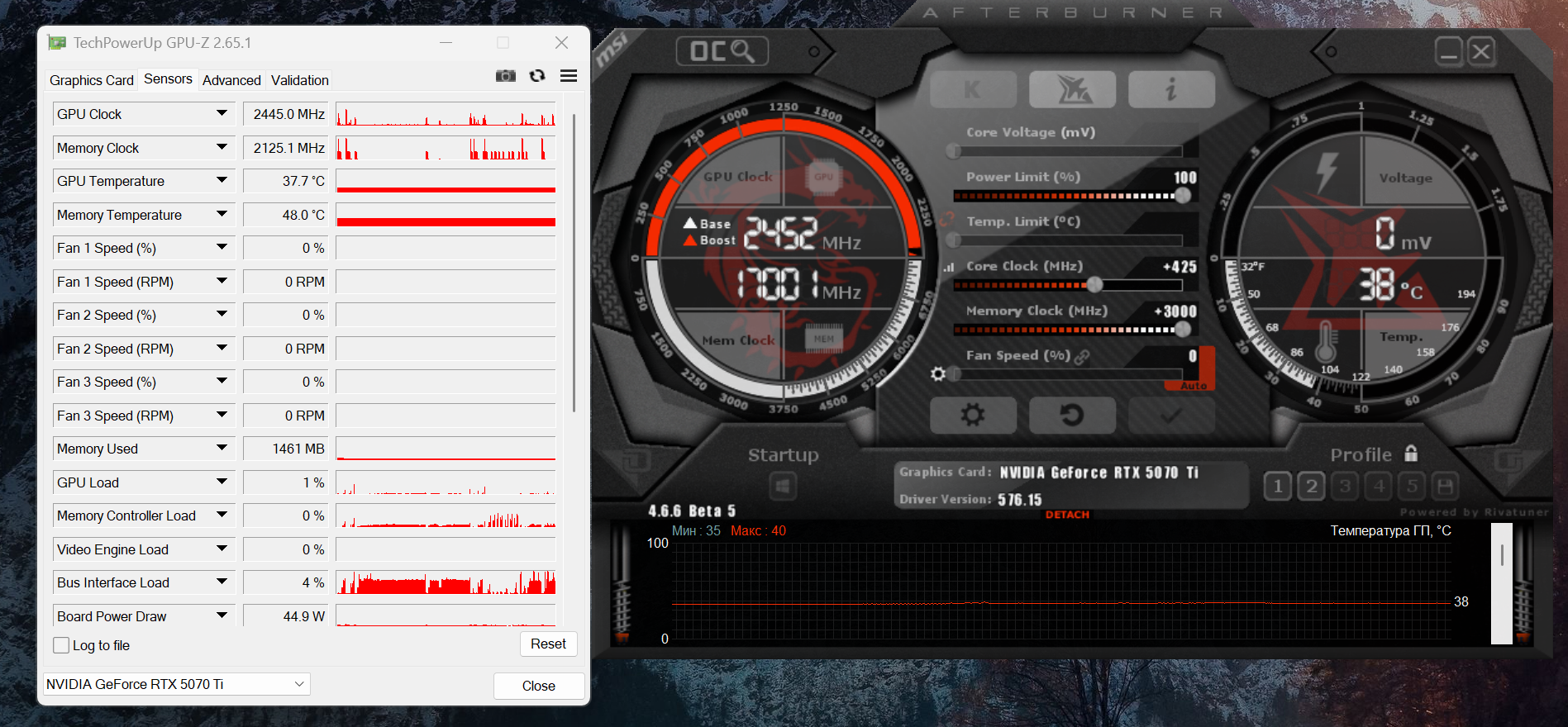
Task: Toggle the Auto fan speed button
Action: [x=1193, y=386]
